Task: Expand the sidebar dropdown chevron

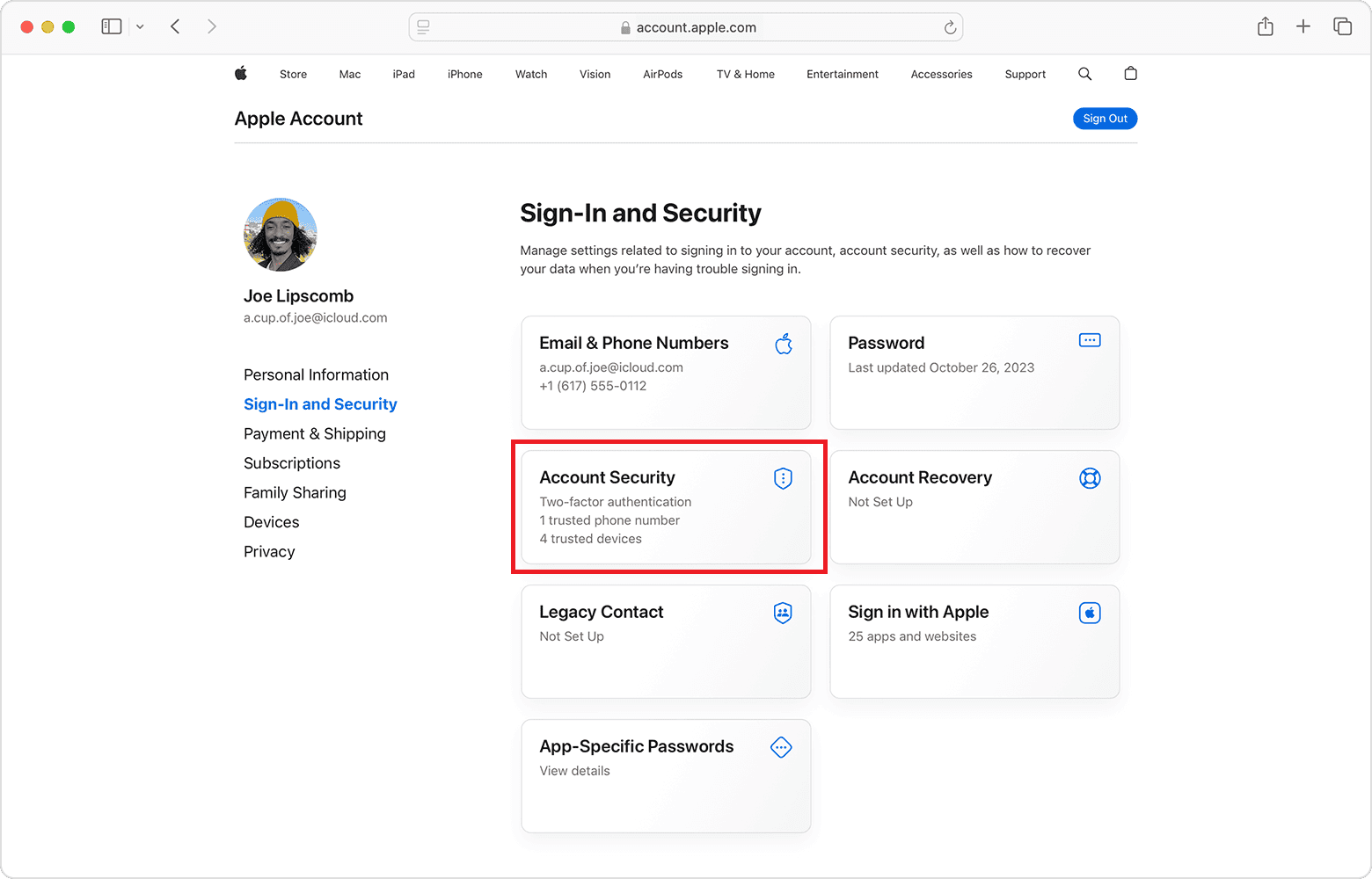Action: [140, 26]
